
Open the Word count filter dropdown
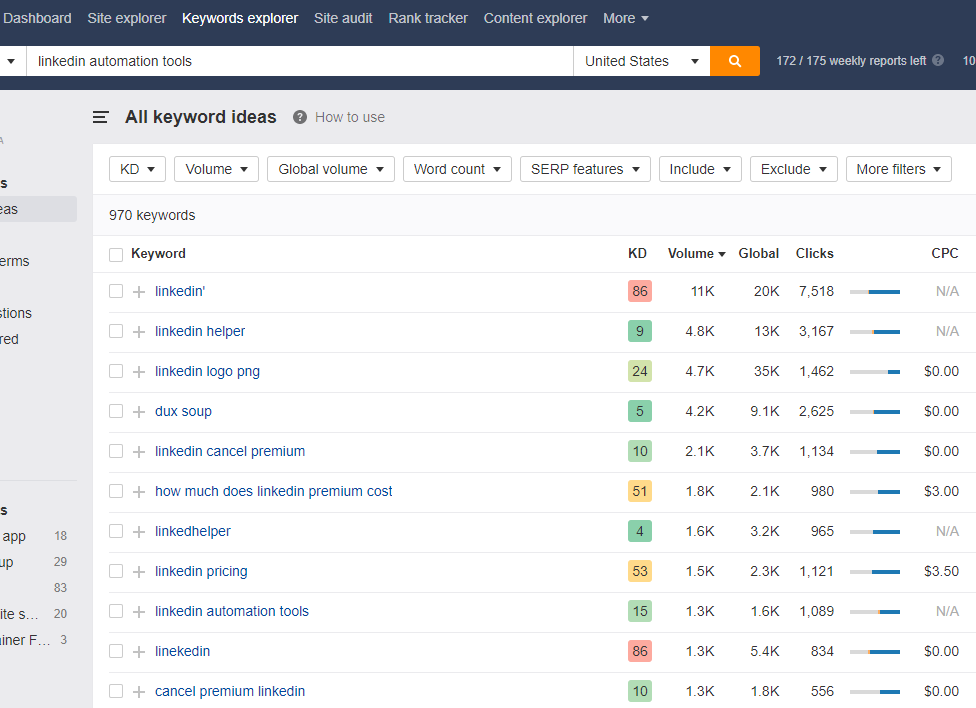[457, 169]
